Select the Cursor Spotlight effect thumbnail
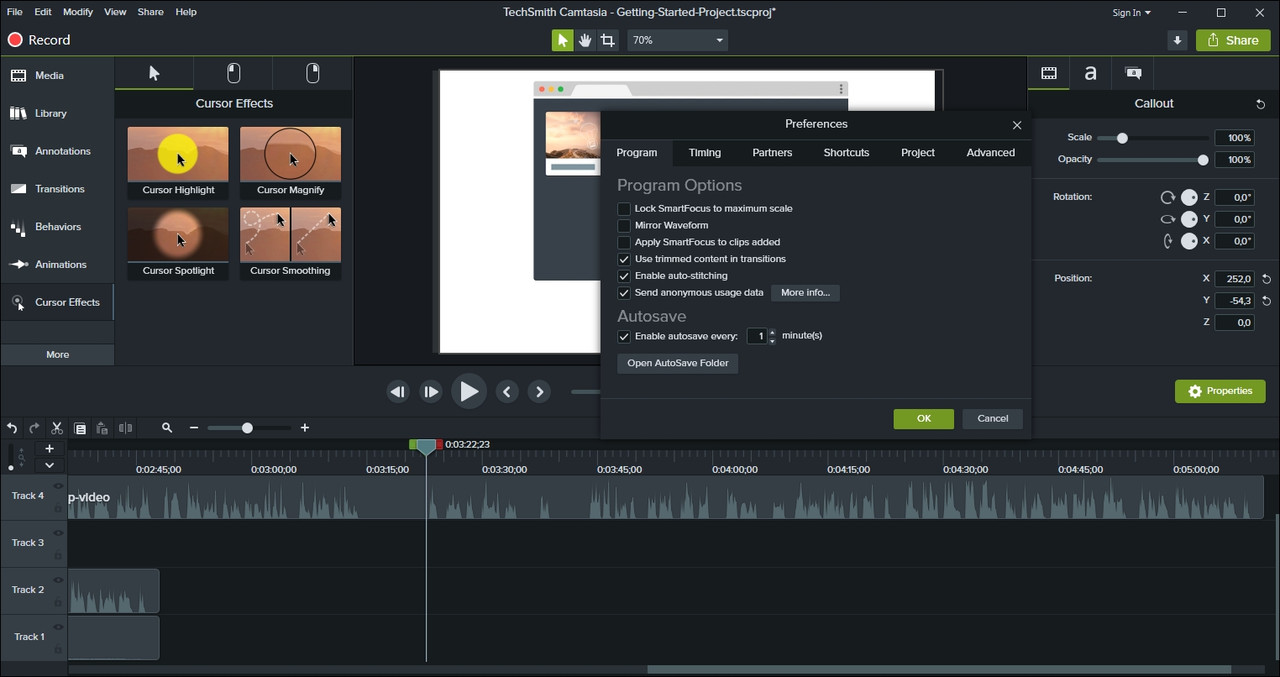 178,243
